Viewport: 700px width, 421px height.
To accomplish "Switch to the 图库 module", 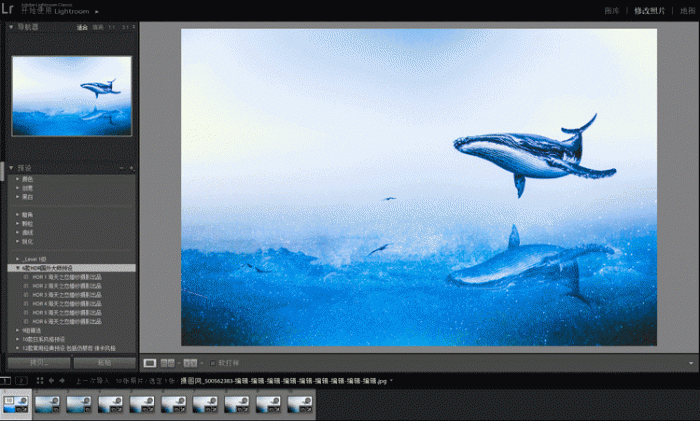I will click(612, 11).
